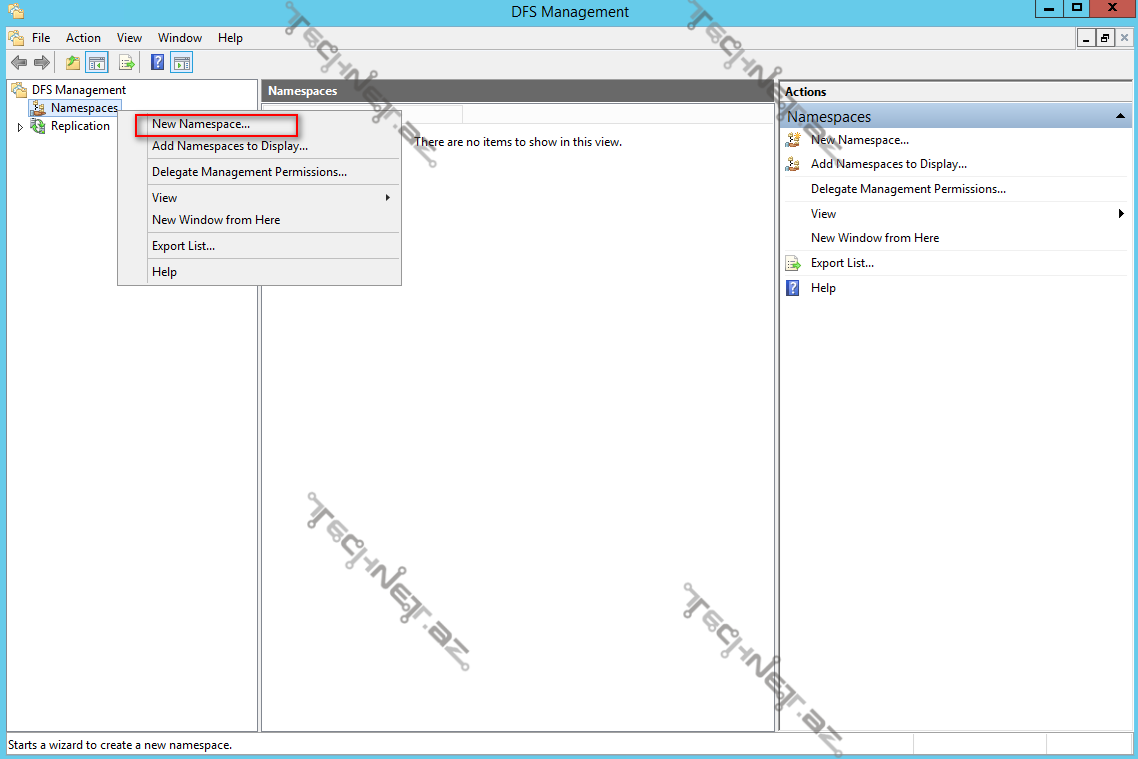The image size is (1138, 759).
Task: Click the Up one level folder icon
Action: point(73,63)
